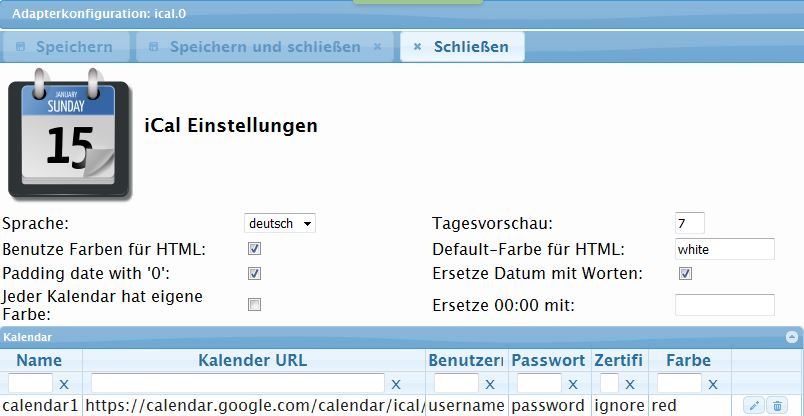Click the Farbe filter input

(x=679, y=384)
